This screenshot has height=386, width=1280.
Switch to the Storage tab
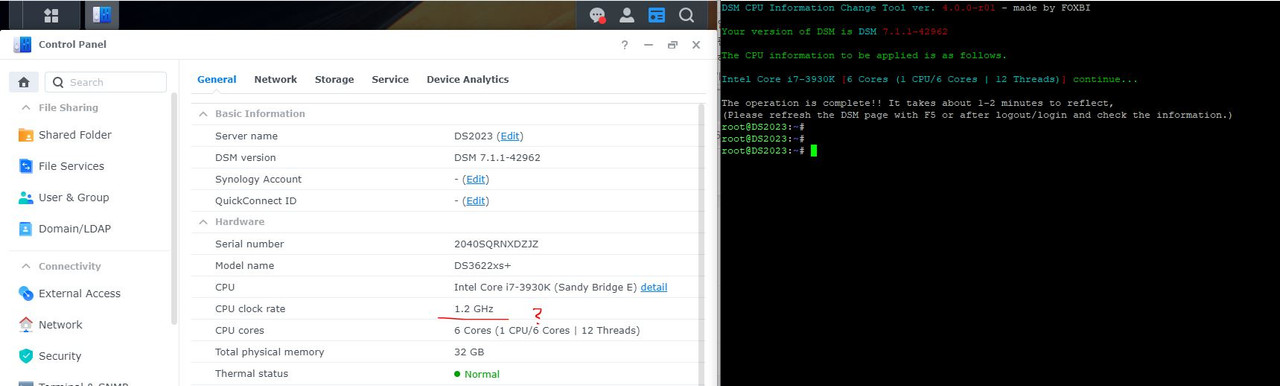pos(334,80)
